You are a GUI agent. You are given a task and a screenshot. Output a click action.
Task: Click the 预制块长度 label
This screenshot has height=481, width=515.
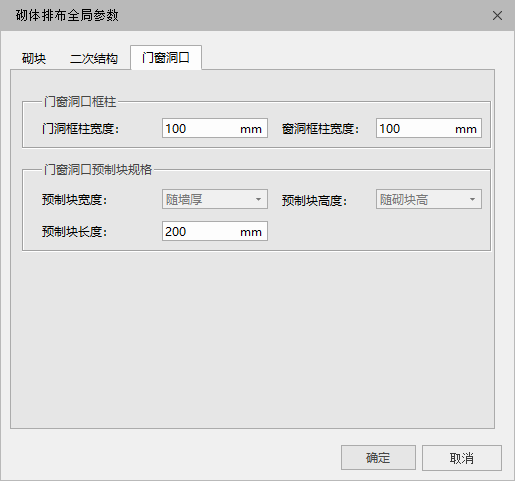[74, 232]
